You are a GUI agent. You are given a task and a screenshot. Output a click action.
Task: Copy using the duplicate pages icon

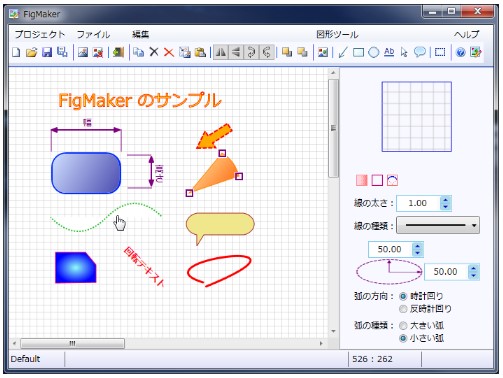pyautogui.click(x=138, y=52)
